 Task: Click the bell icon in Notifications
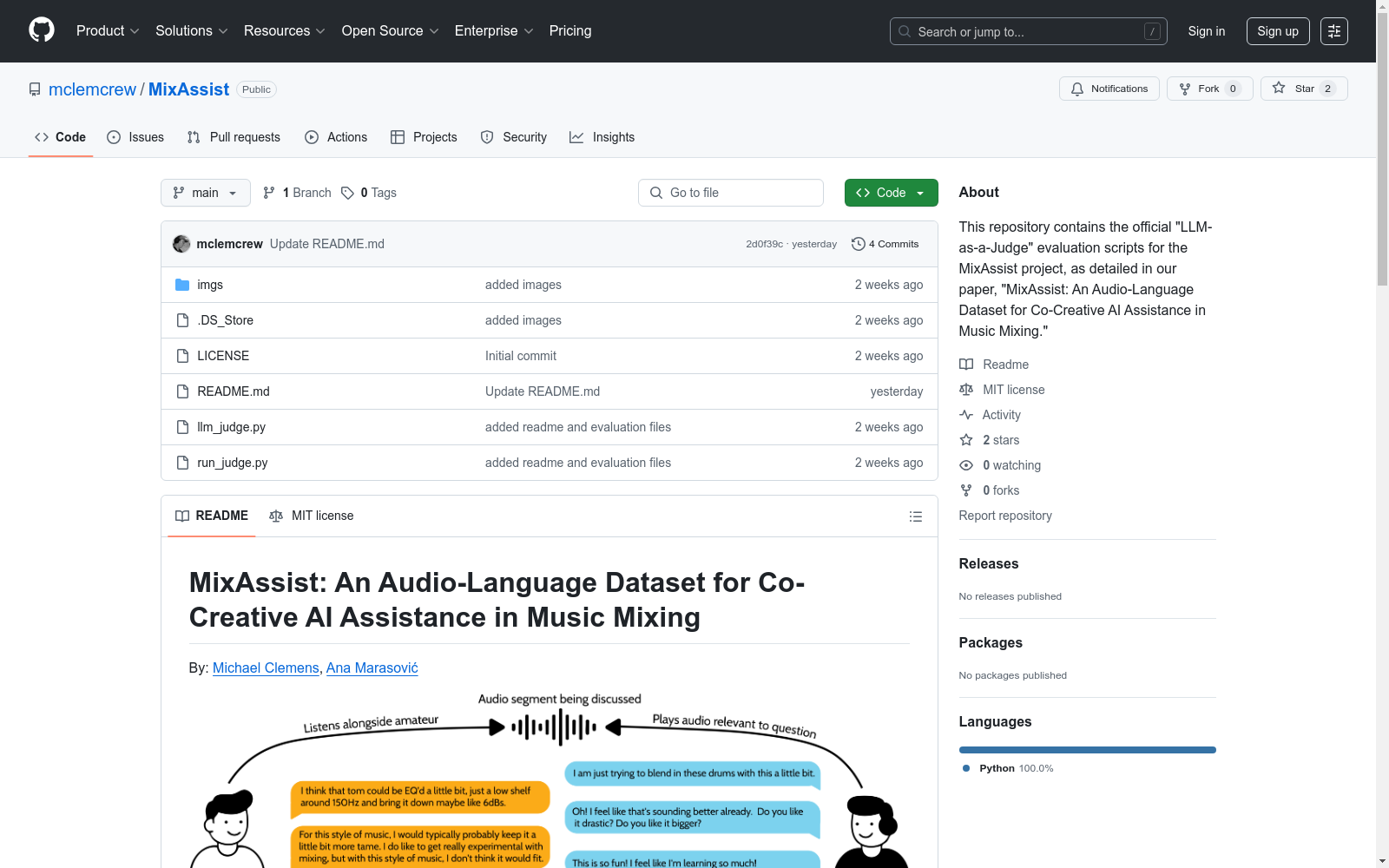pos(1077,89)
